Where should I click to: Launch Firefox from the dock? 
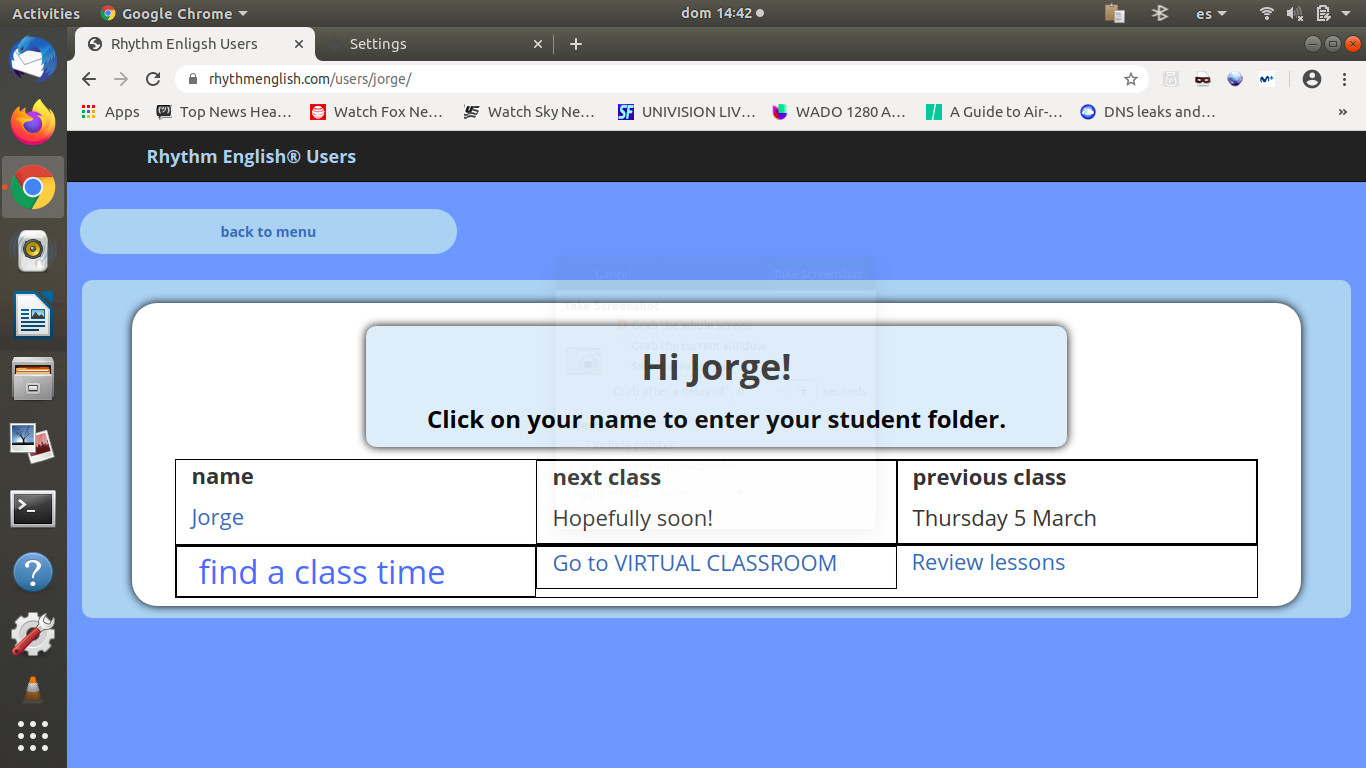(33, 123)
